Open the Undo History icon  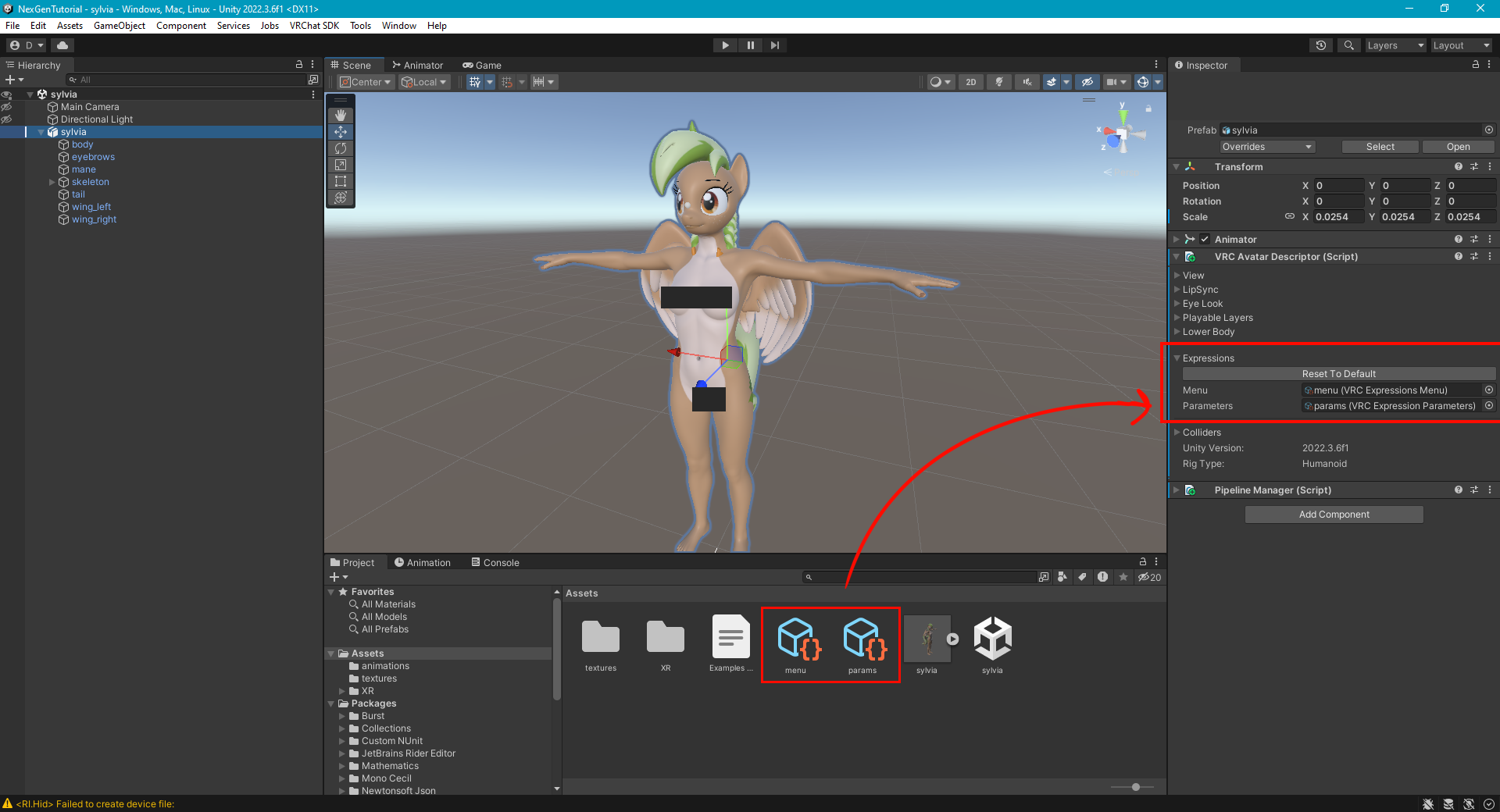pyautogui.click(x=1321, y=45)
